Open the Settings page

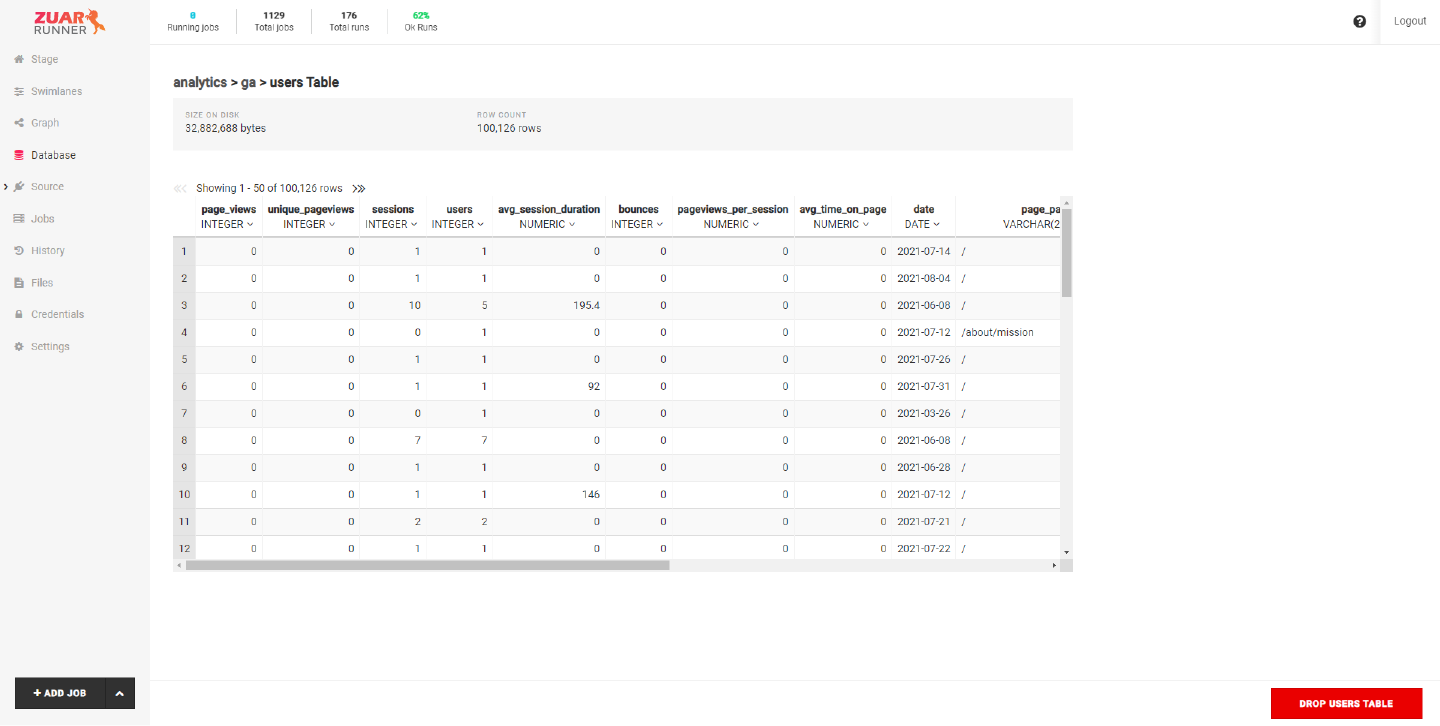pos(50,346)
